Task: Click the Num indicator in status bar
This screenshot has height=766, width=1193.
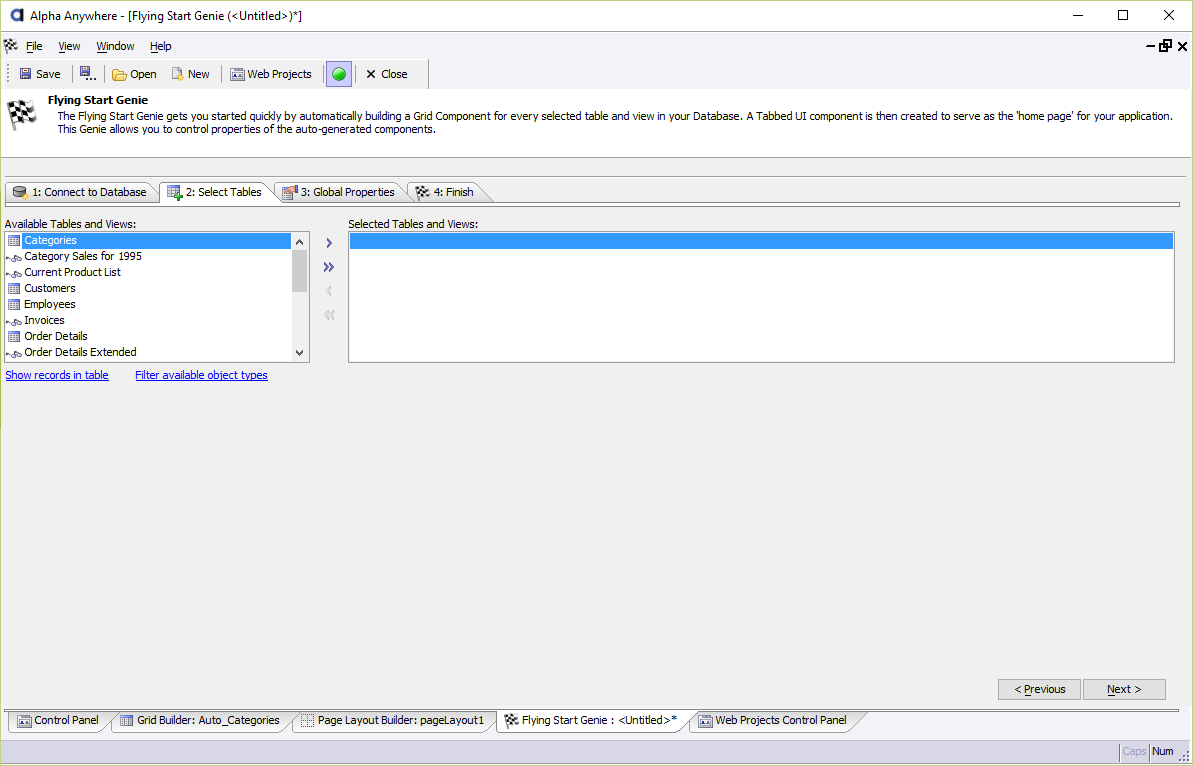Action: point(1162,751)
